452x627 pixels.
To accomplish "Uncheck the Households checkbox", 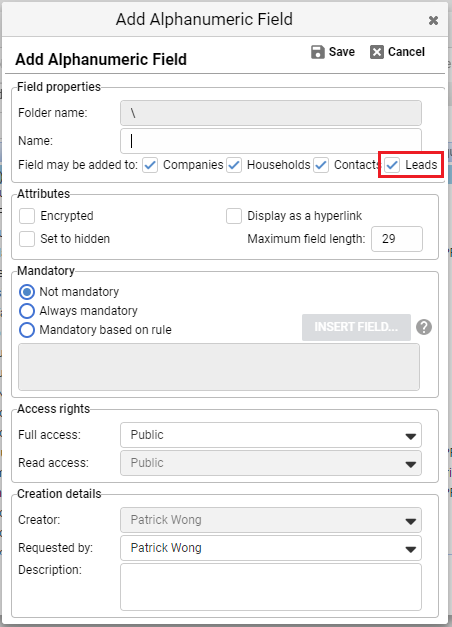I will [234, 165].
